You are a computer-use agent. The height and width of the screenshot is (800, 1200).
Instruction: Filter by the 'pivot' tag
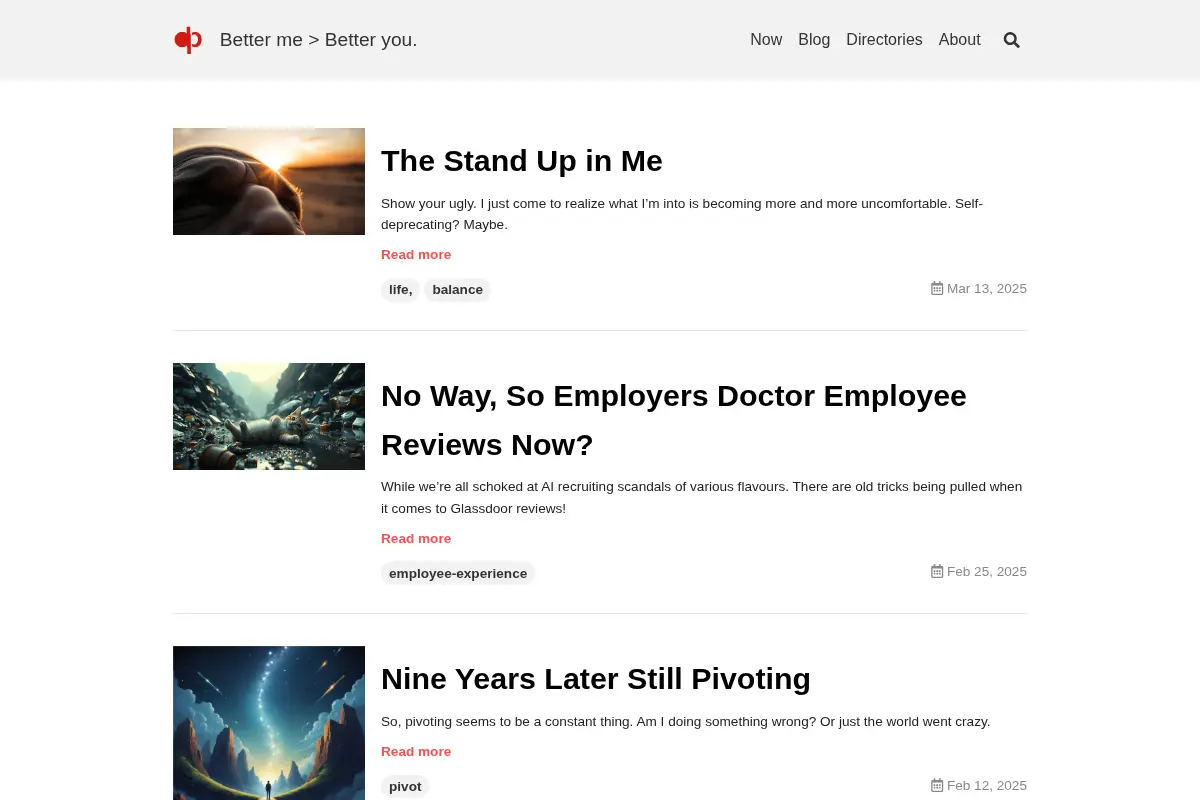(405, 787)
